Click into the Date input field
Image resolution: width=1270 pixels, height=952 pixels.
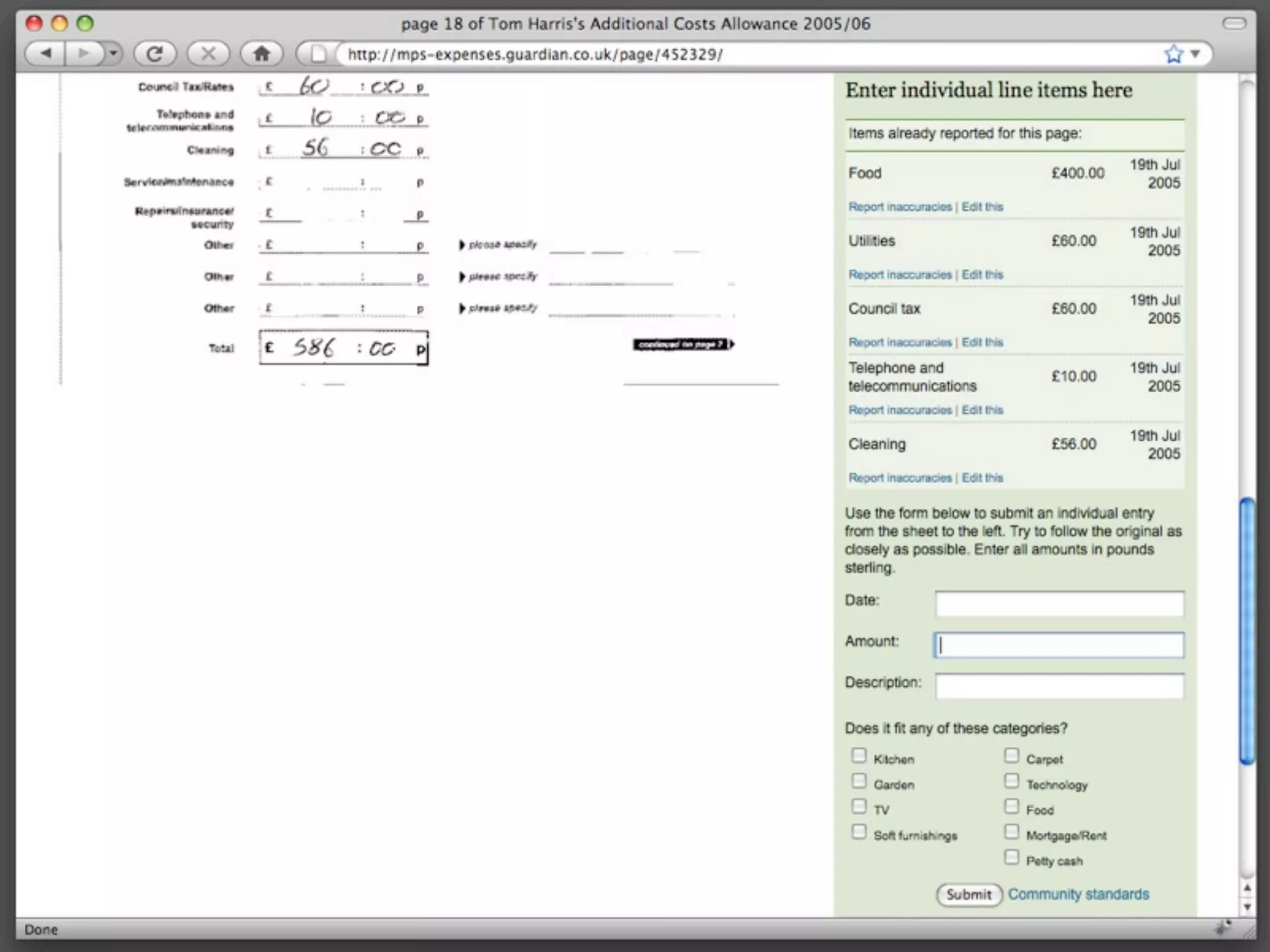pyautogui.click(x=1059, y=604)
